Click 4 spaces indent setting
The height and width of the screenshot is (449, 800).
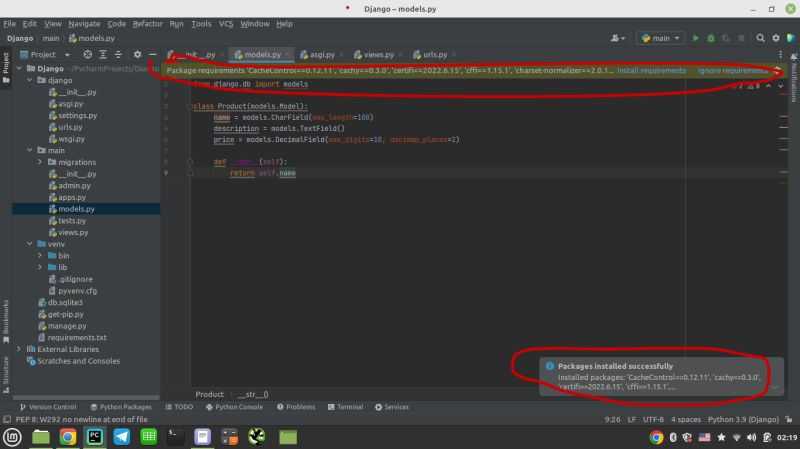686,419
